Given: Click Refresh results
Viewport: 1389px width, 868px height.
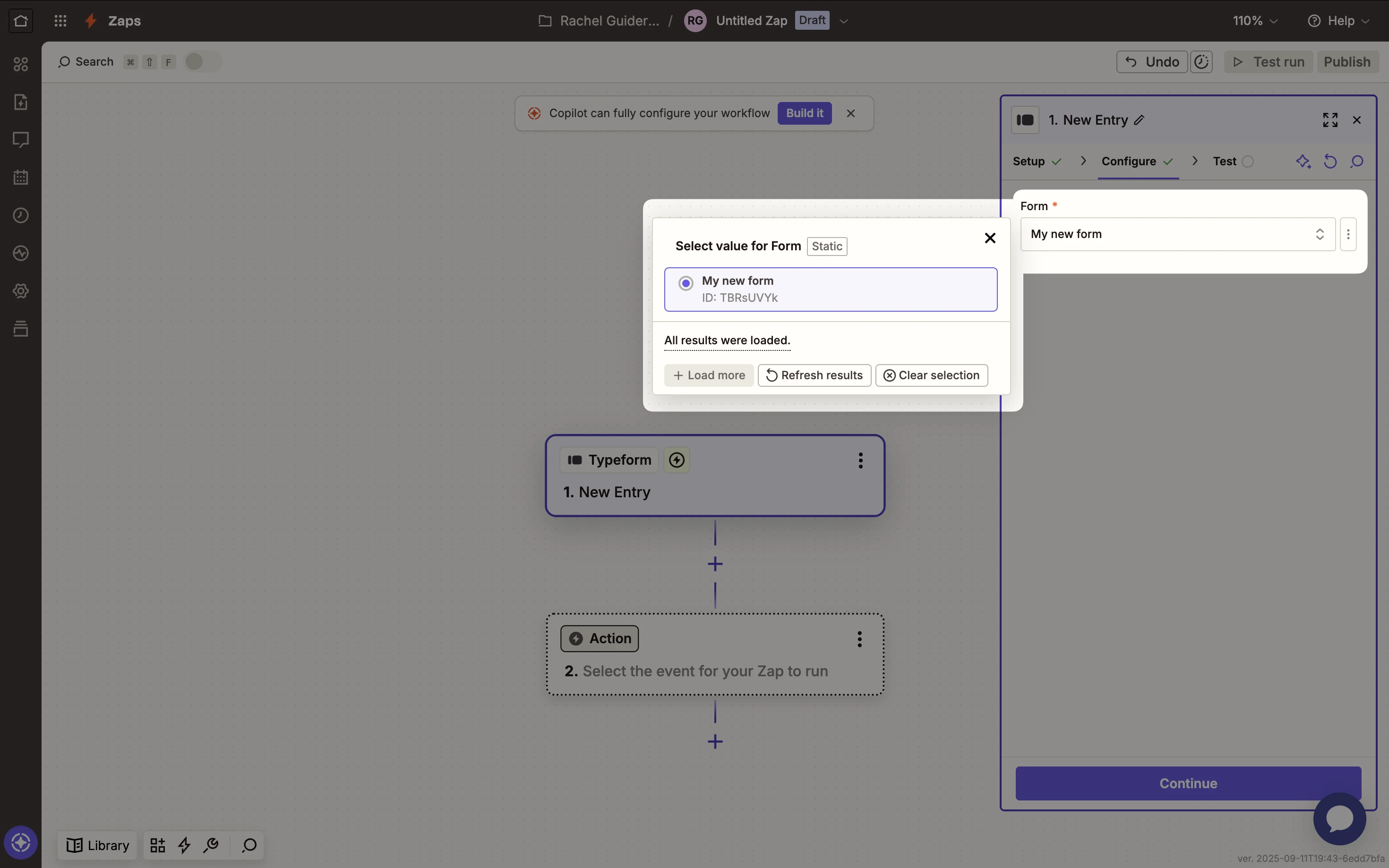Looking at the screenshot, I should (814, 375).
